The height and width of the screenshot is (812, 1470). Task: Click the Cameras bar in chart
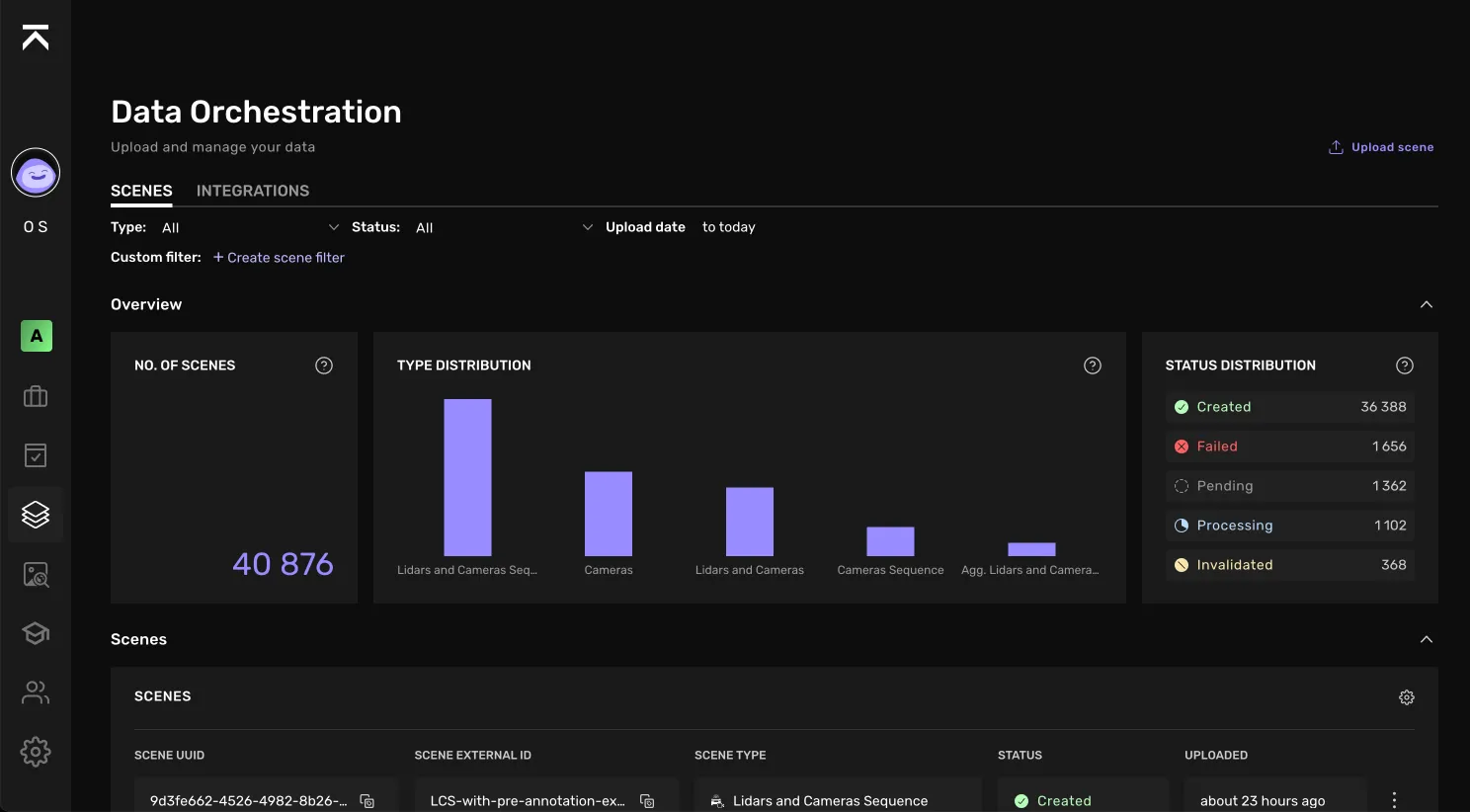(609, 514)
